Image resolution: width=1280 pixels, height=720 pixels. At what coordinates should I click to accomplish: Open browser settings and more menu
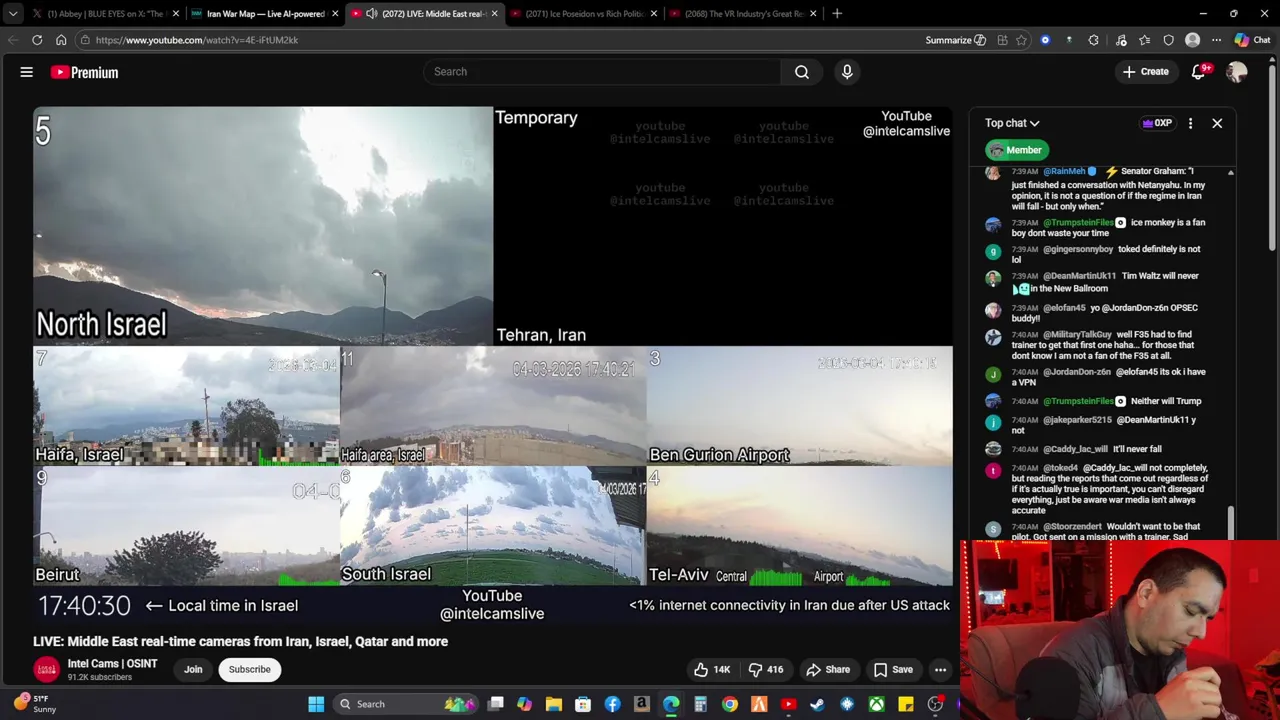pos(1216,40)
